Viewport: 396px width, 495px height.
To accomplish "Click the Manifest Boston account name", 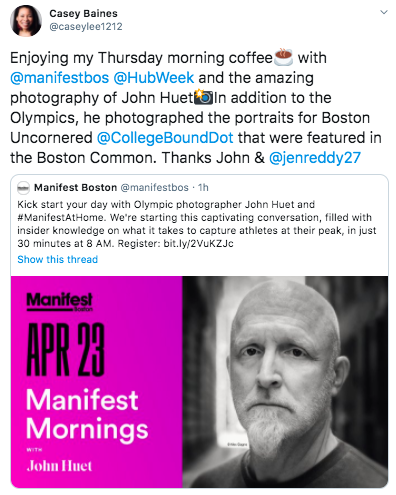I will [x=76, y=187].
